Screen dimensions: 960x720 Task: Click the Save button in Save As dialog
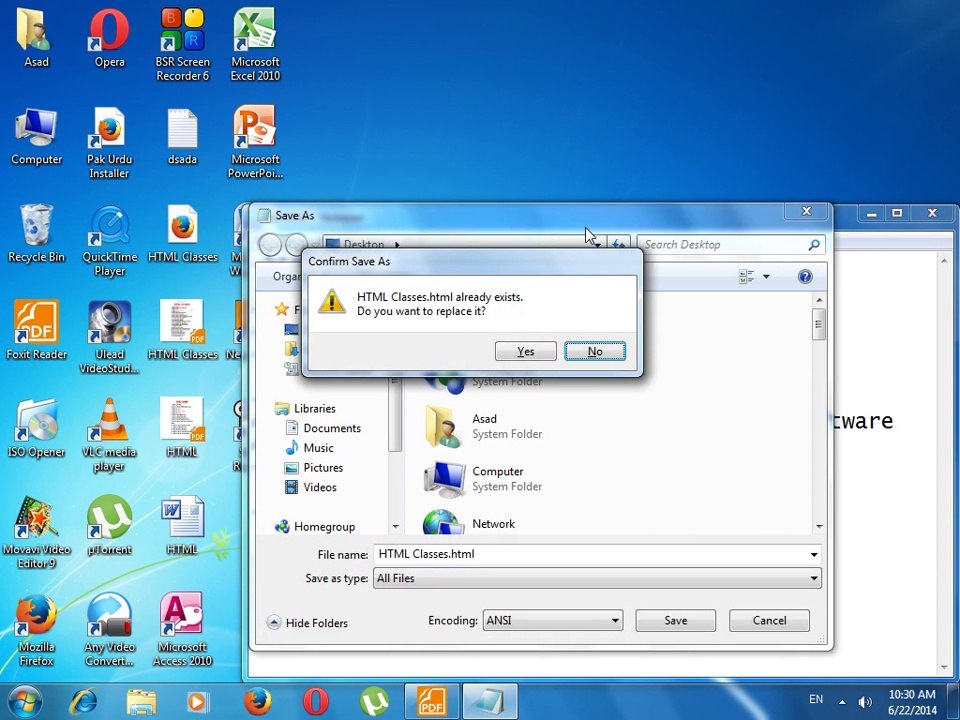(x=675, y=620)
